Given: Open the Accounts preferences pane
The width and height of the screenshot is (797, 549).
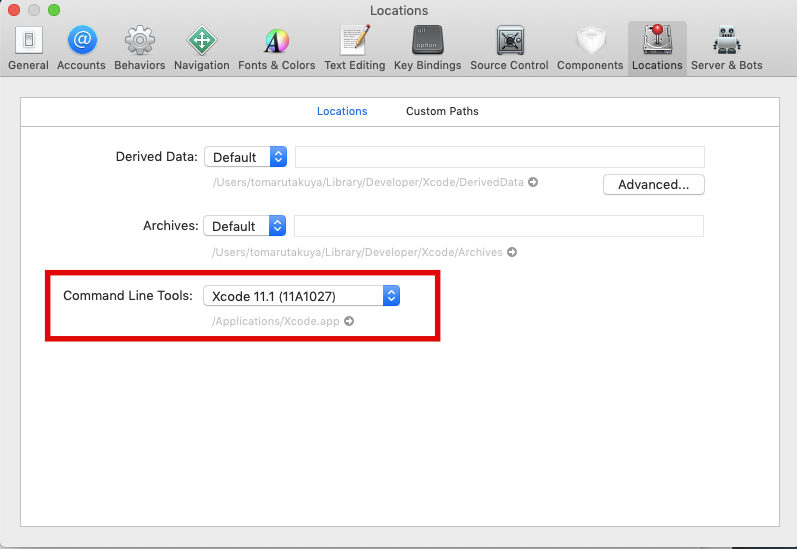Looking at the screenshot, I should click(x=81, y=49).
